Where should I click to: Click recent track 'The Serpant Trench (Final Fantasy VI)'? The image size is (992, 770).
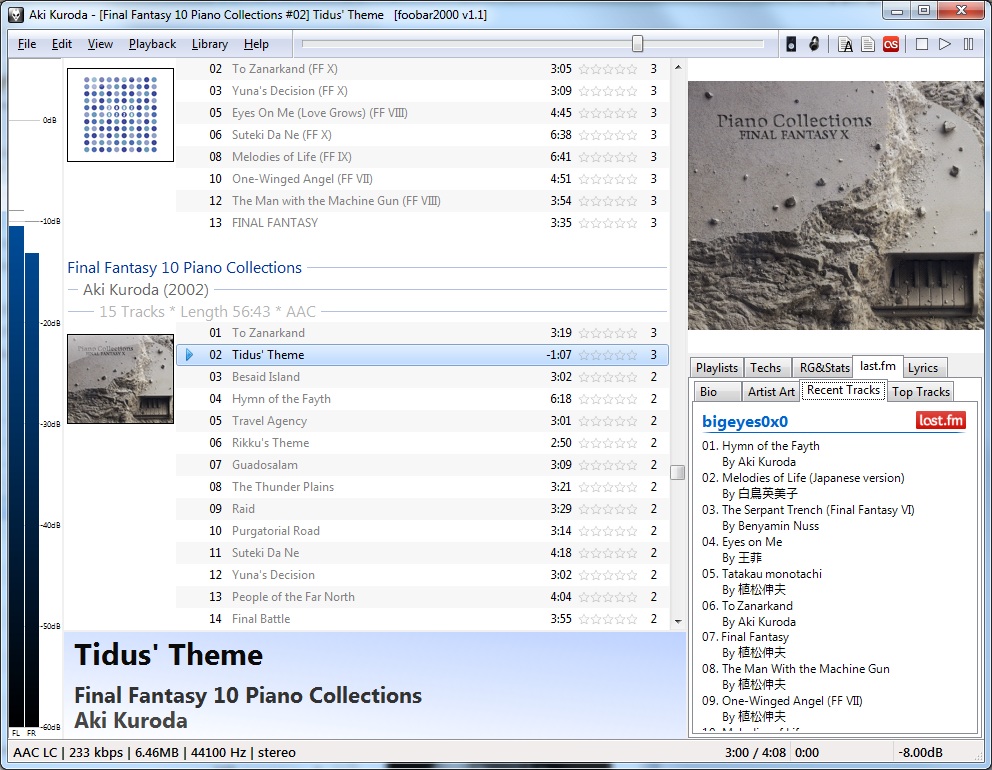[818, 510]
